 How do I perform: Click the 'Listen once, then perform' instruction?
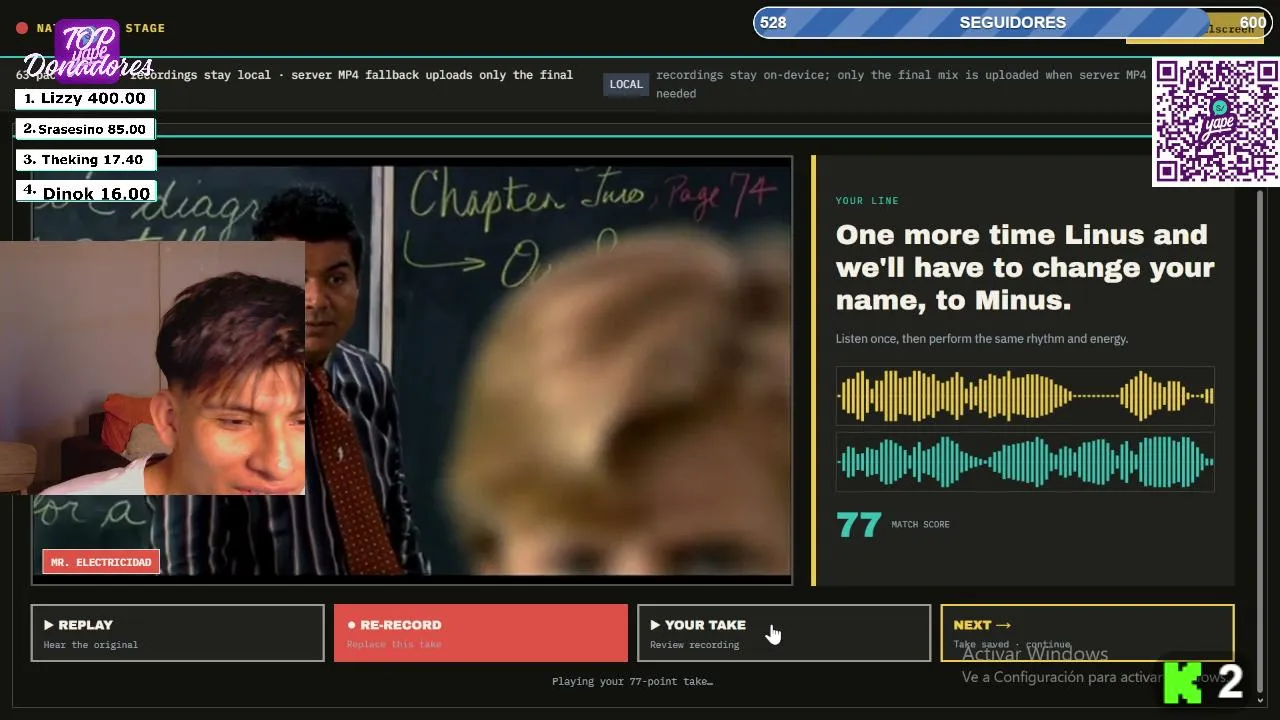[x=982, y=339]
